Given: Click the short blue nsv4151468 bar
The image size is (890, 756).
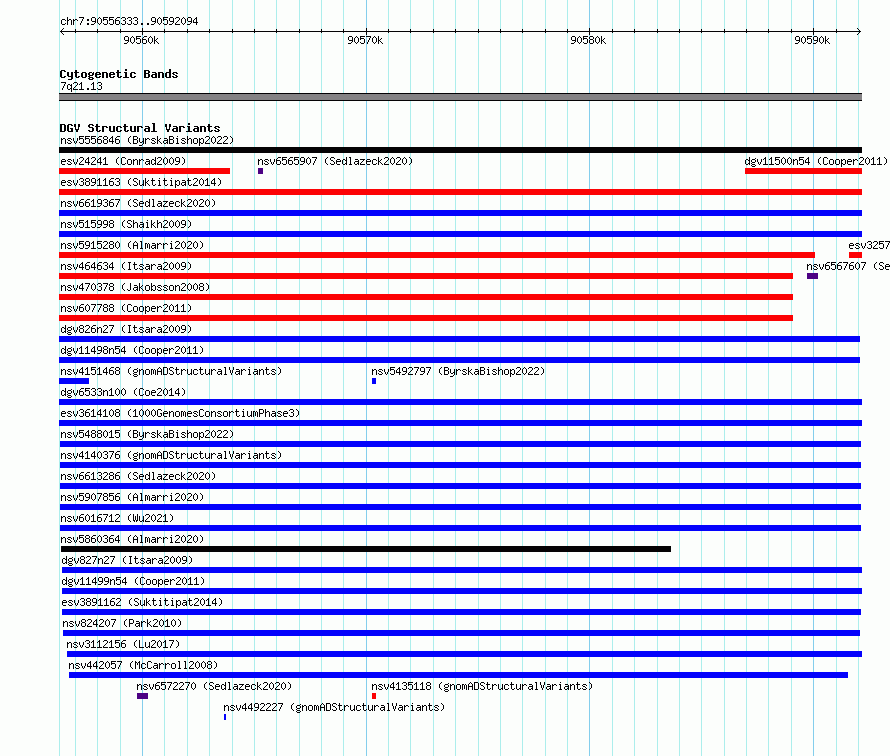Looking at the screenshot, I should coord(74,381).
